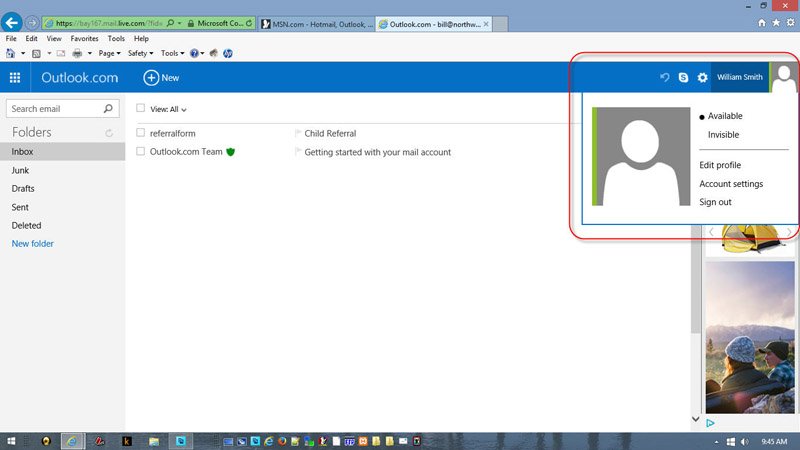Set status to Invisible

pyautogui.click(x=723, y=135)
